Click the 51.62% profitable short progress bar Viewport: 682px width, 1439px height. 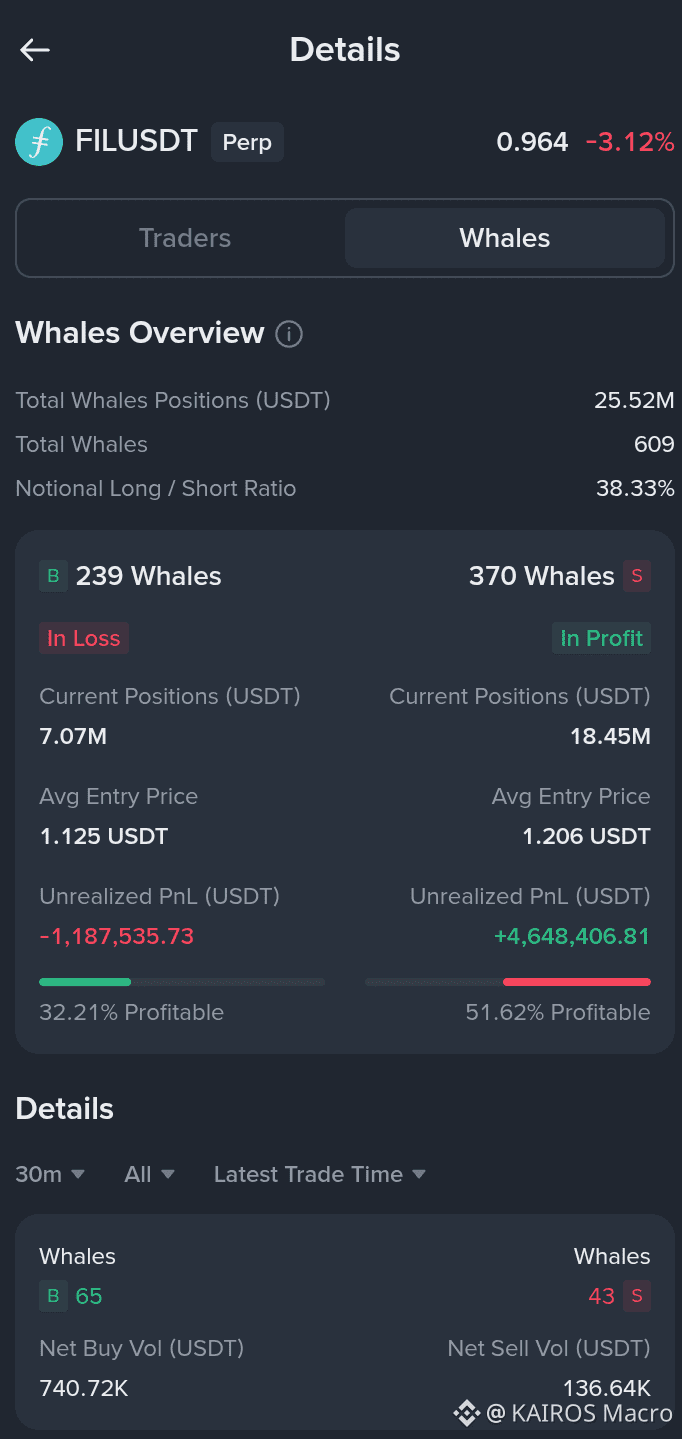(508, 982)
